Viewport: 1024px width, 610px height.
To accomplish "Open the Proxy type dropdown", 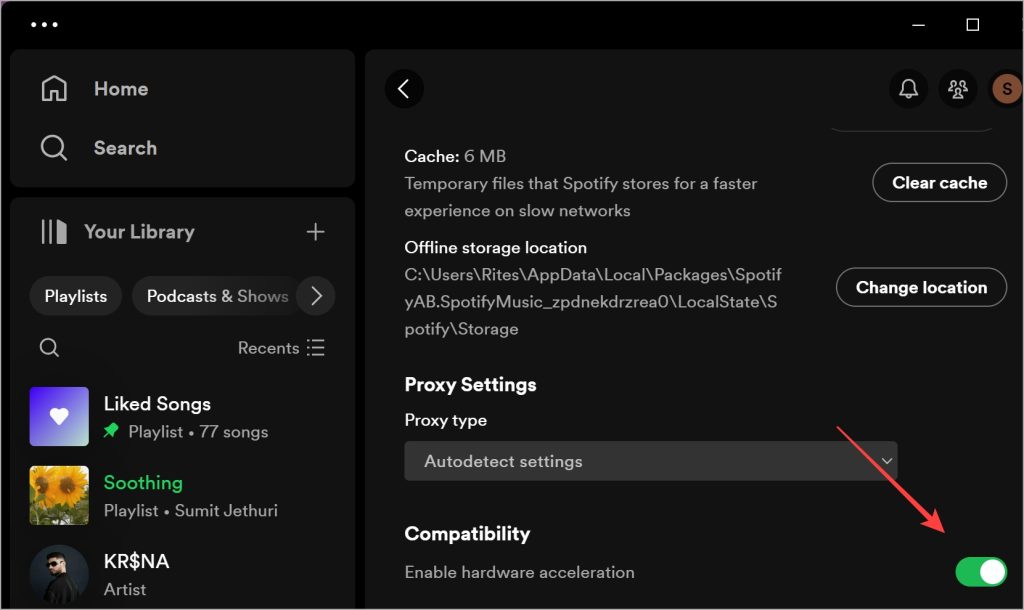I will [x=650, y=461].
